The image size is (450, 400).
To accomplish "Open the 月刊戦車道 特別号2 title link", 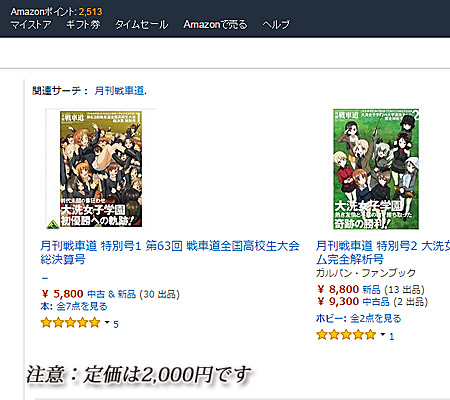I will [x=383, y=252].
